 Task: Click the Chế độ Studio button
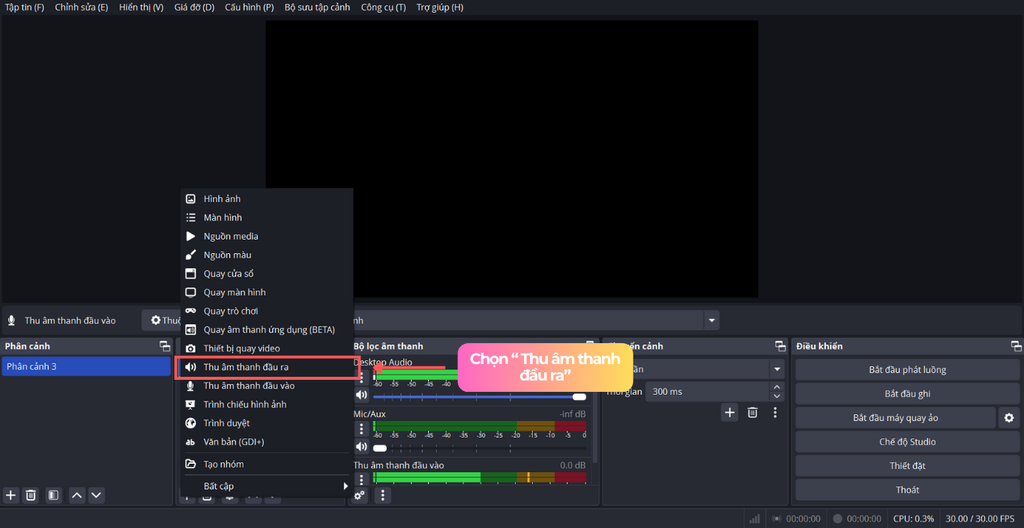click(x=907, y=442)
